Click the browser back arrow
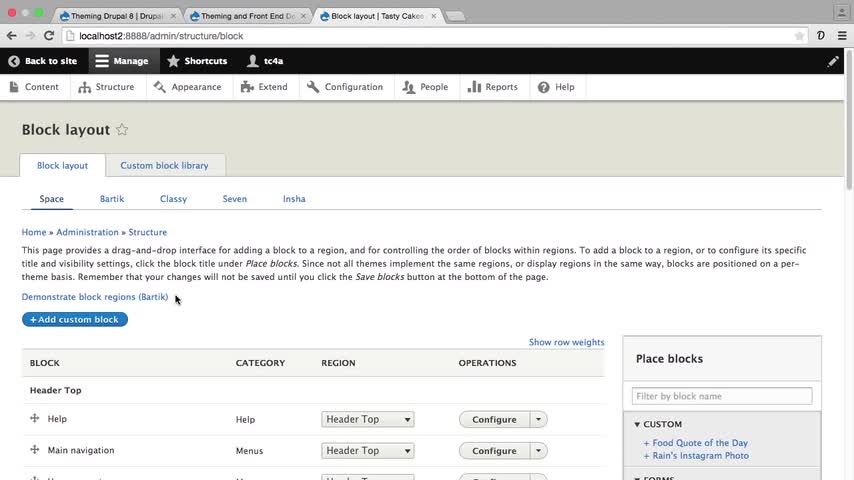The height and width of the screenshot is (480, 854). (12, 36)
